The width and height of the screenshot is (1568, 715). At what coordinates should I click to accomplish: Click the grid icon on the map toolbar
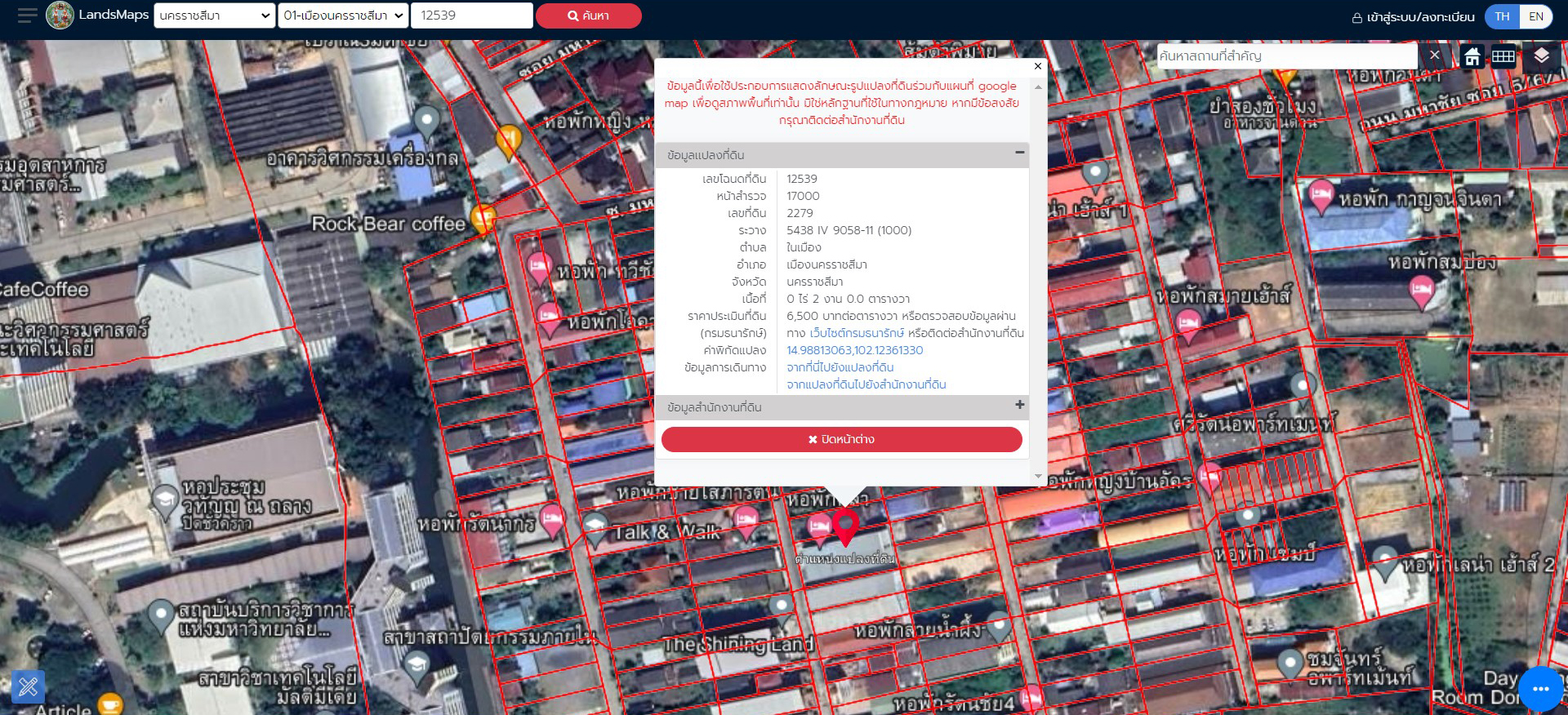1503,56
